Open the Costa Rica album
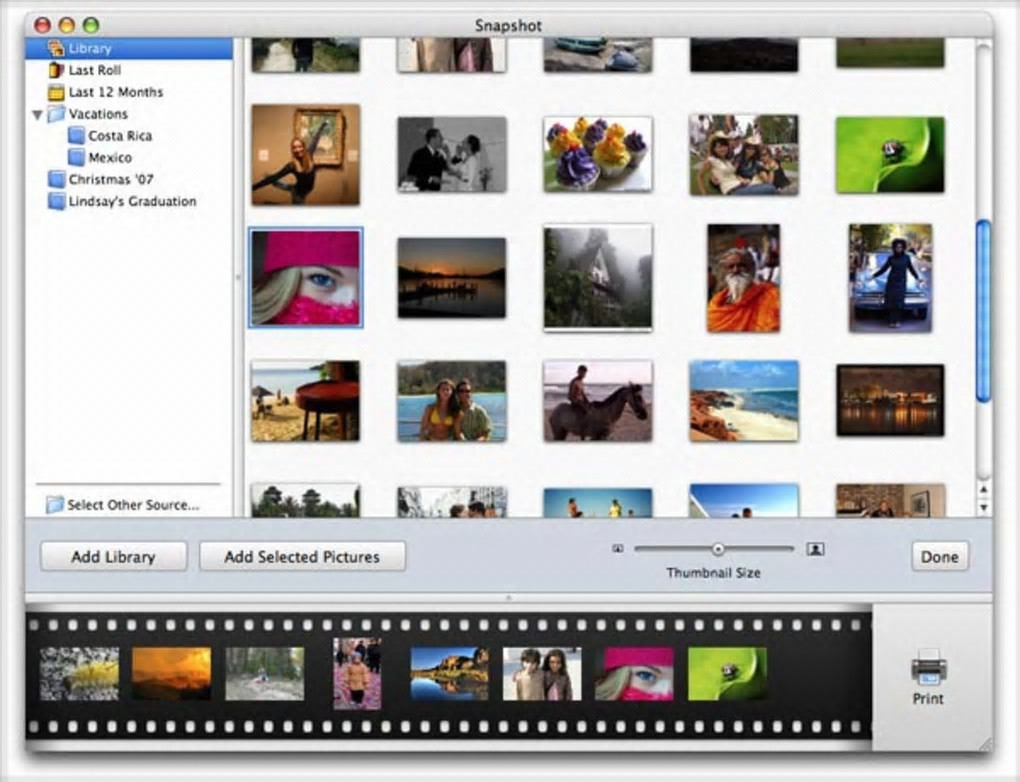This screenshot has width=1020, height=782. 120,136
